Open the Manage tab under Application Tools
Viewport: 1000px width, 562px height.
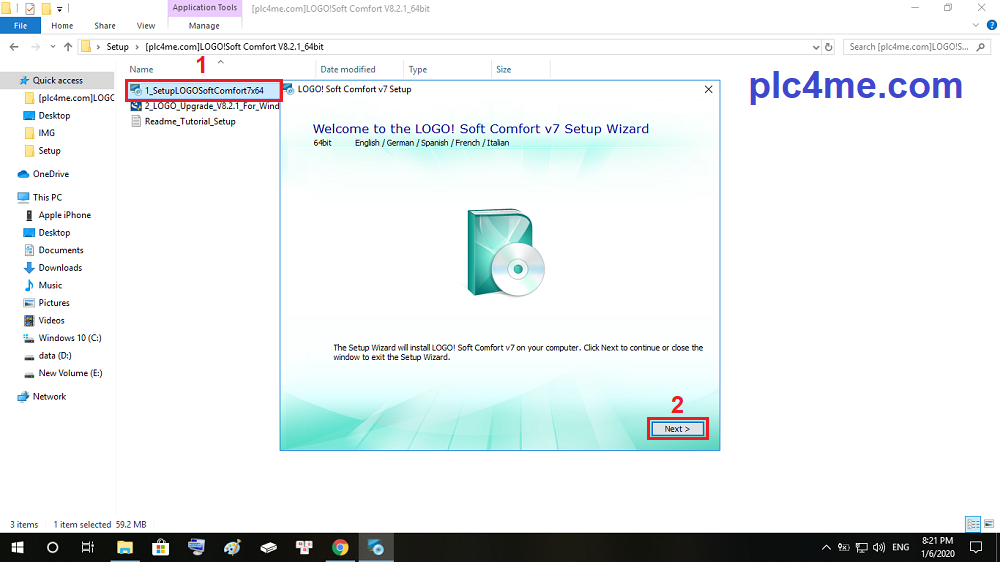(204, 26)
